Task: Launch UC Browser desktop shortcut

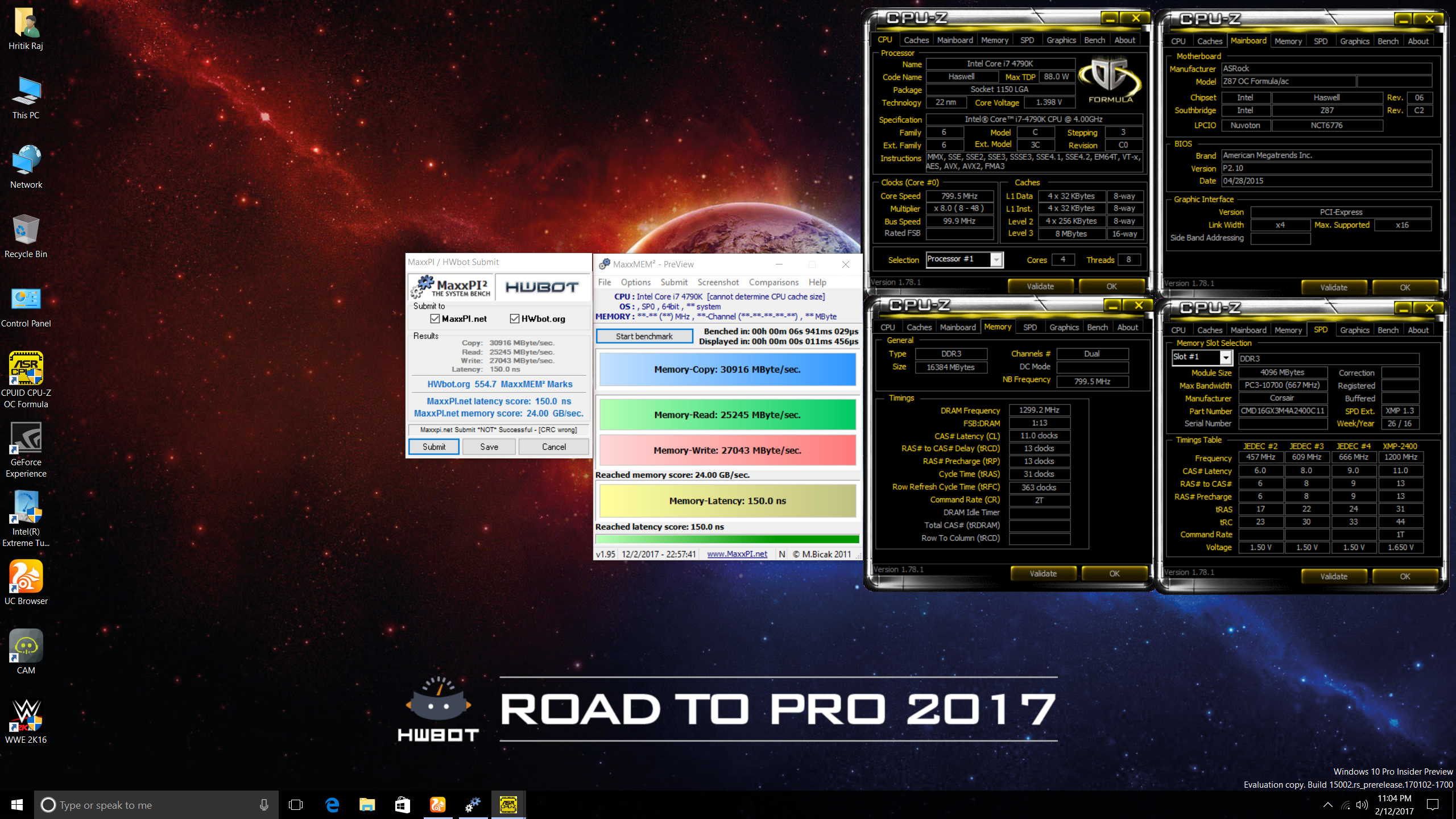Action: [x=26, y=582]
